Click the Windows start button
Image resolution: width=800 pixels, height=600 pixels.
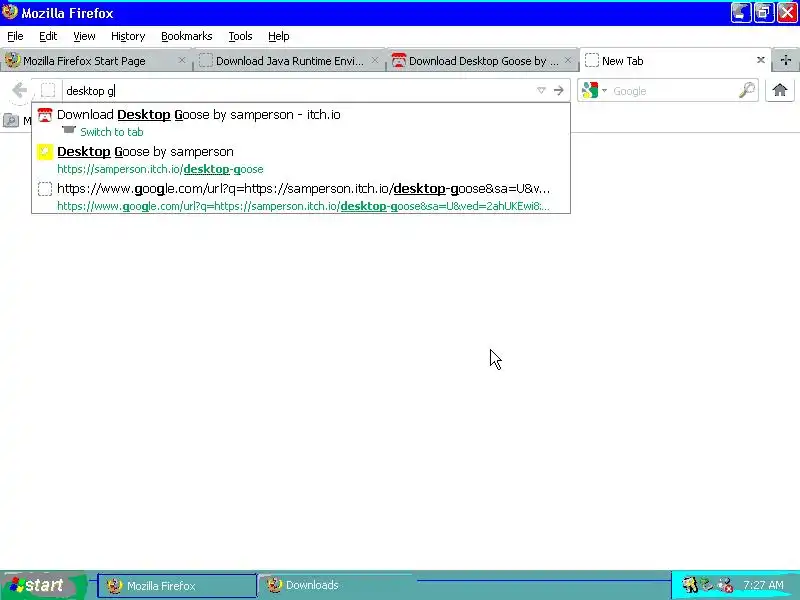[42, 585]
